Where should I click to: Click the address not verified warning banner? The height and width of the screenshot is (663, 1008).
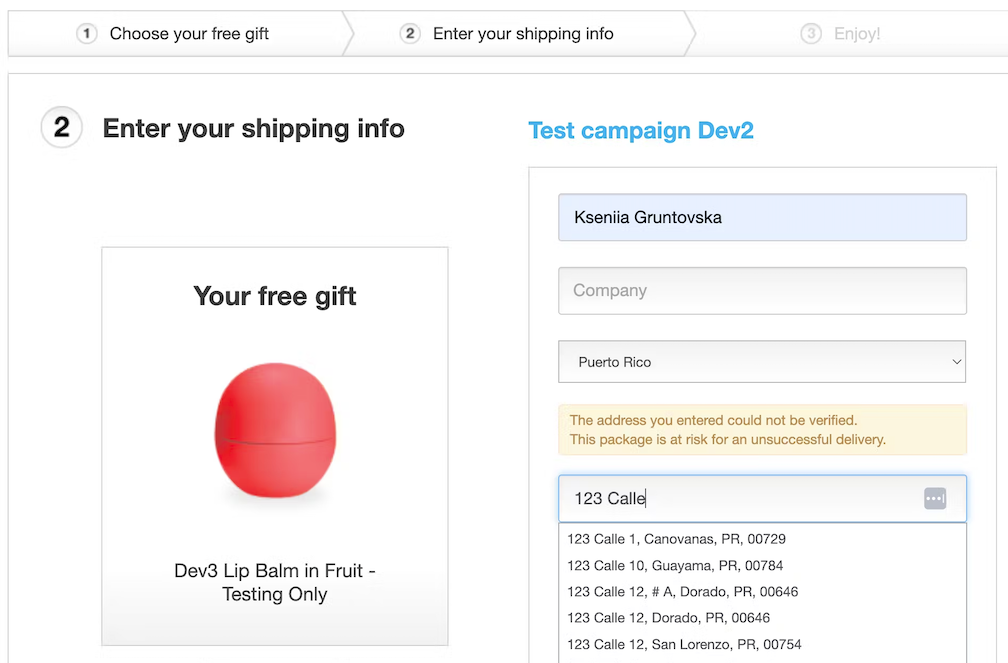click(x=761, y=430)
